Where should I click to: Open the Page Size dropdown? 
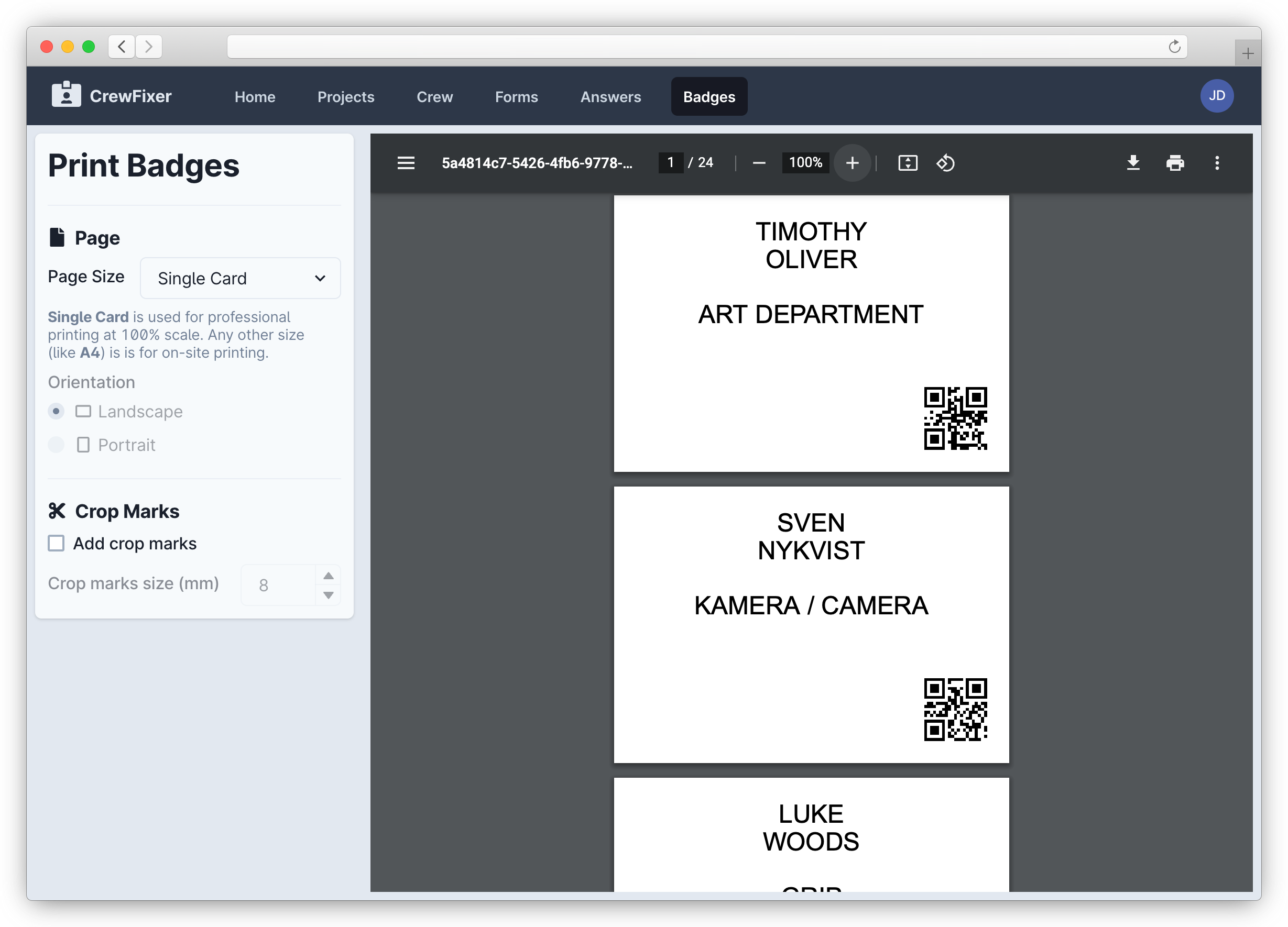240,278
